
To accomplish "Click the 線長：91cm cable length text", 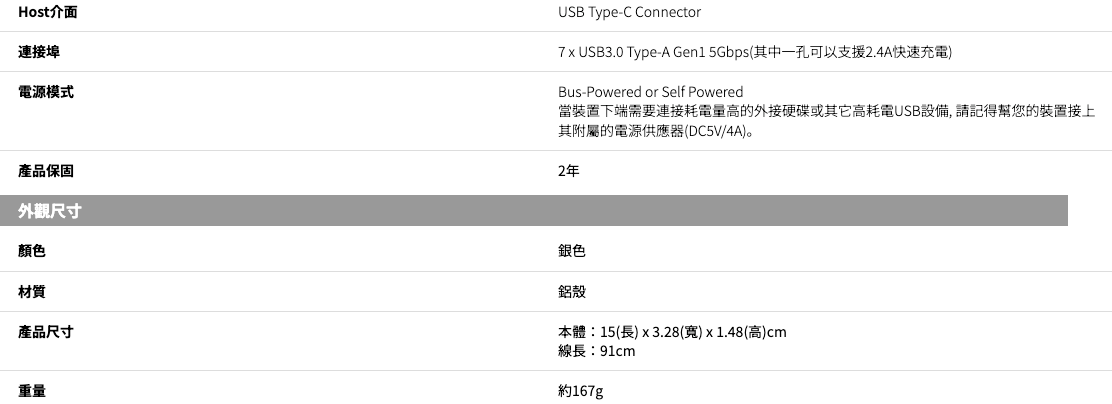I will point(596,351).
